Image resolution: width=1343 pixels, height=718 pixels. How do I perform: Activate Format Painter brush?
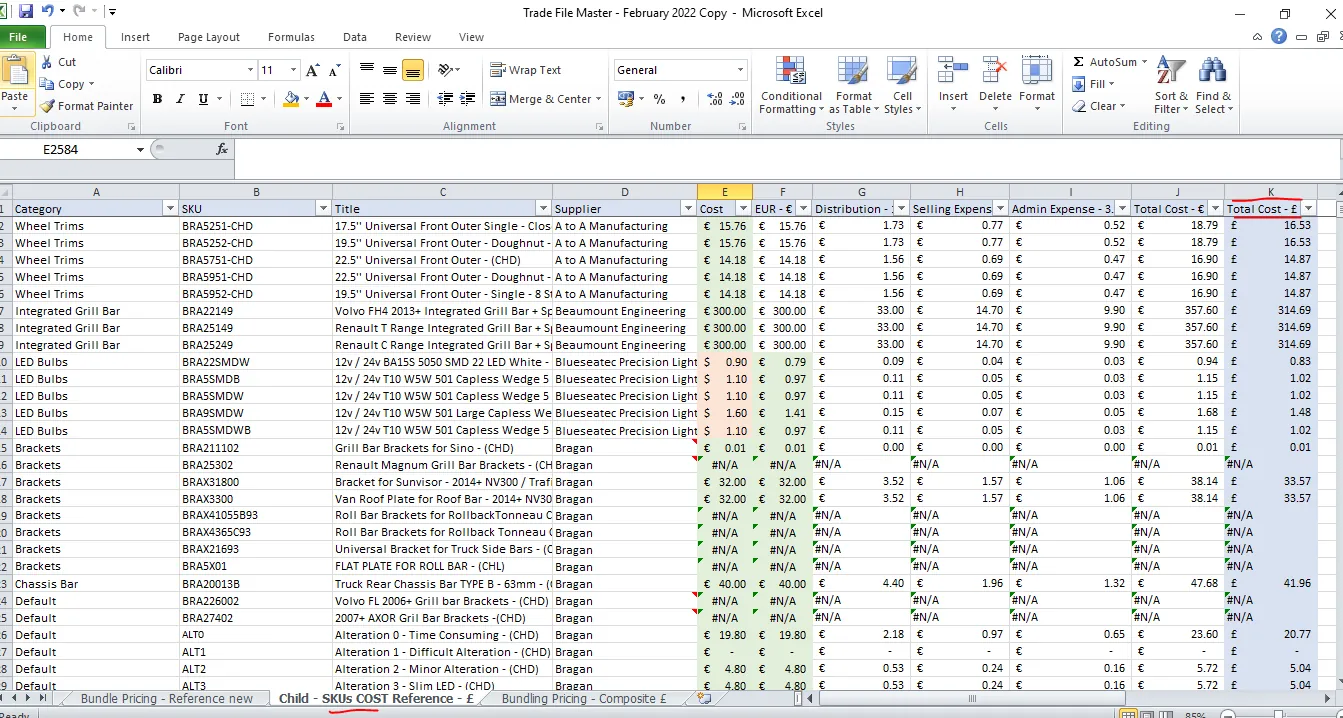[87, 106]
